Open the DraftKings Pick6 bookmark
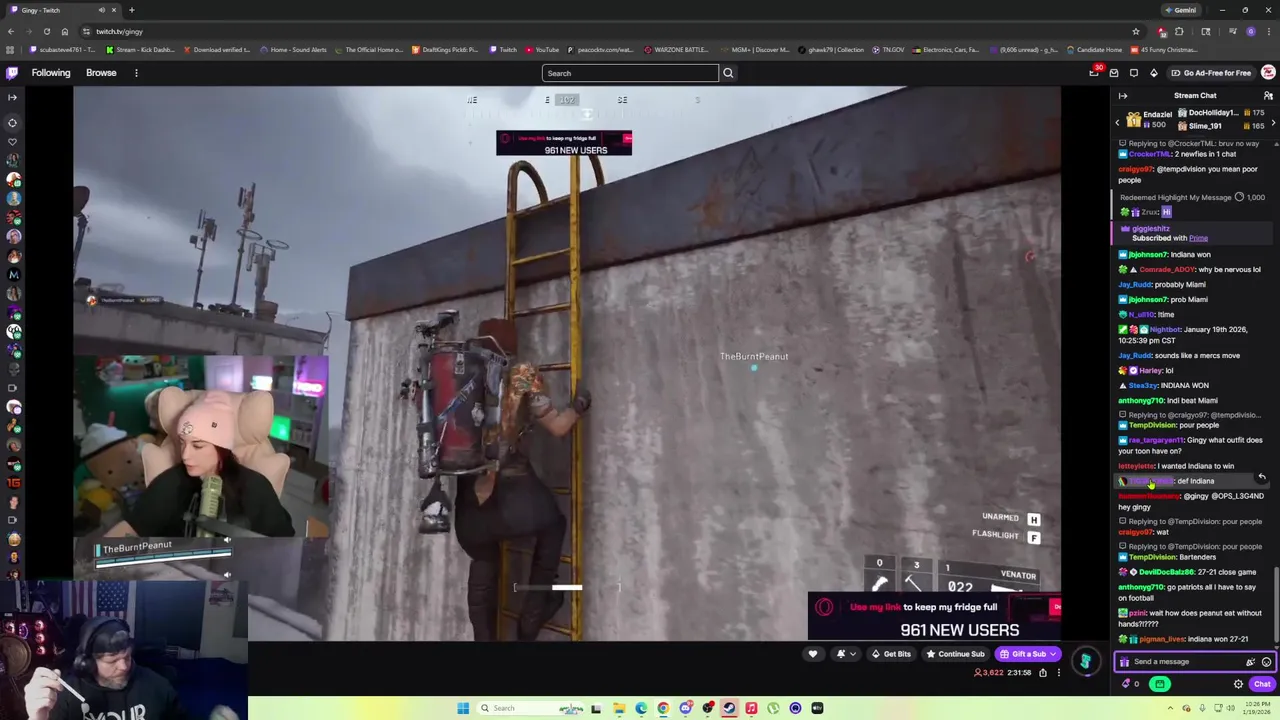 pyautogui.click(x=445, y=50)
